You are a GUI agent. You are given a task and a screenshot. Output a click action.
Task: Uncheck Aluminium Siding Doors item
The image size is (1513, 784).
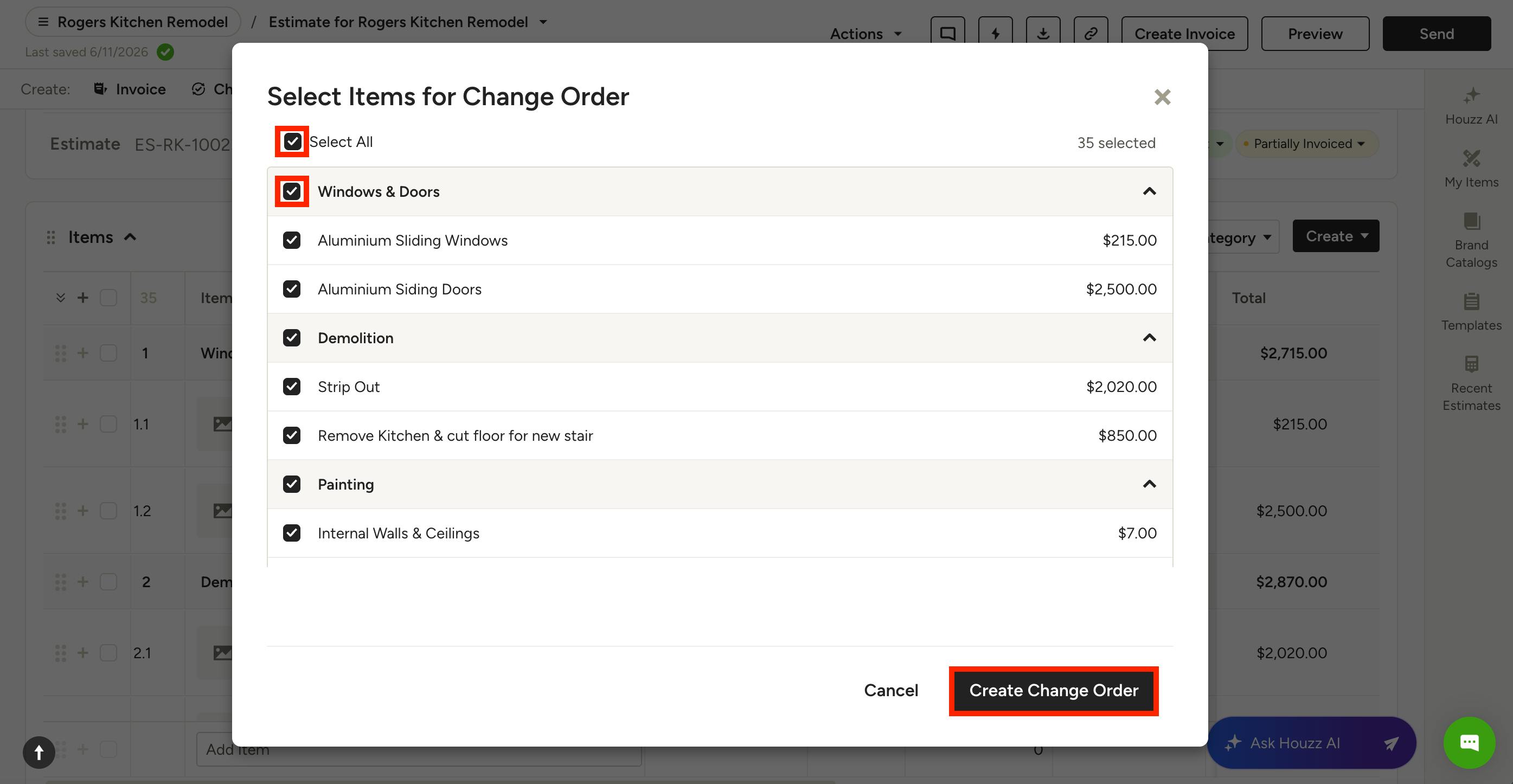tap(292, 289)
